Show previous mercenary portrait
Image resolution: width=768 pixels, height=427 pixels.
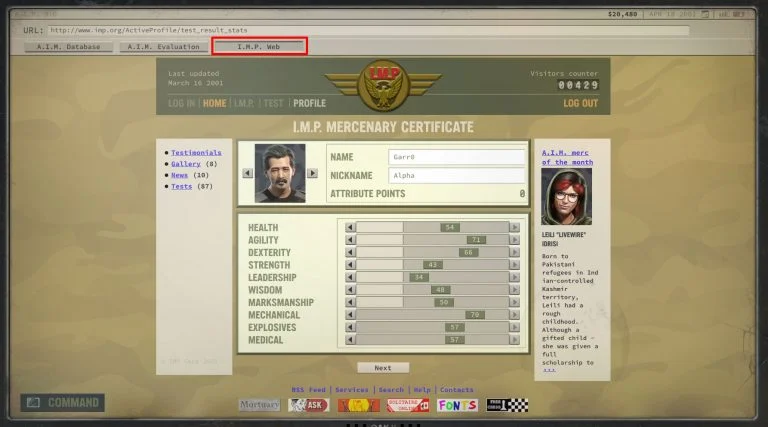(247, 173)
